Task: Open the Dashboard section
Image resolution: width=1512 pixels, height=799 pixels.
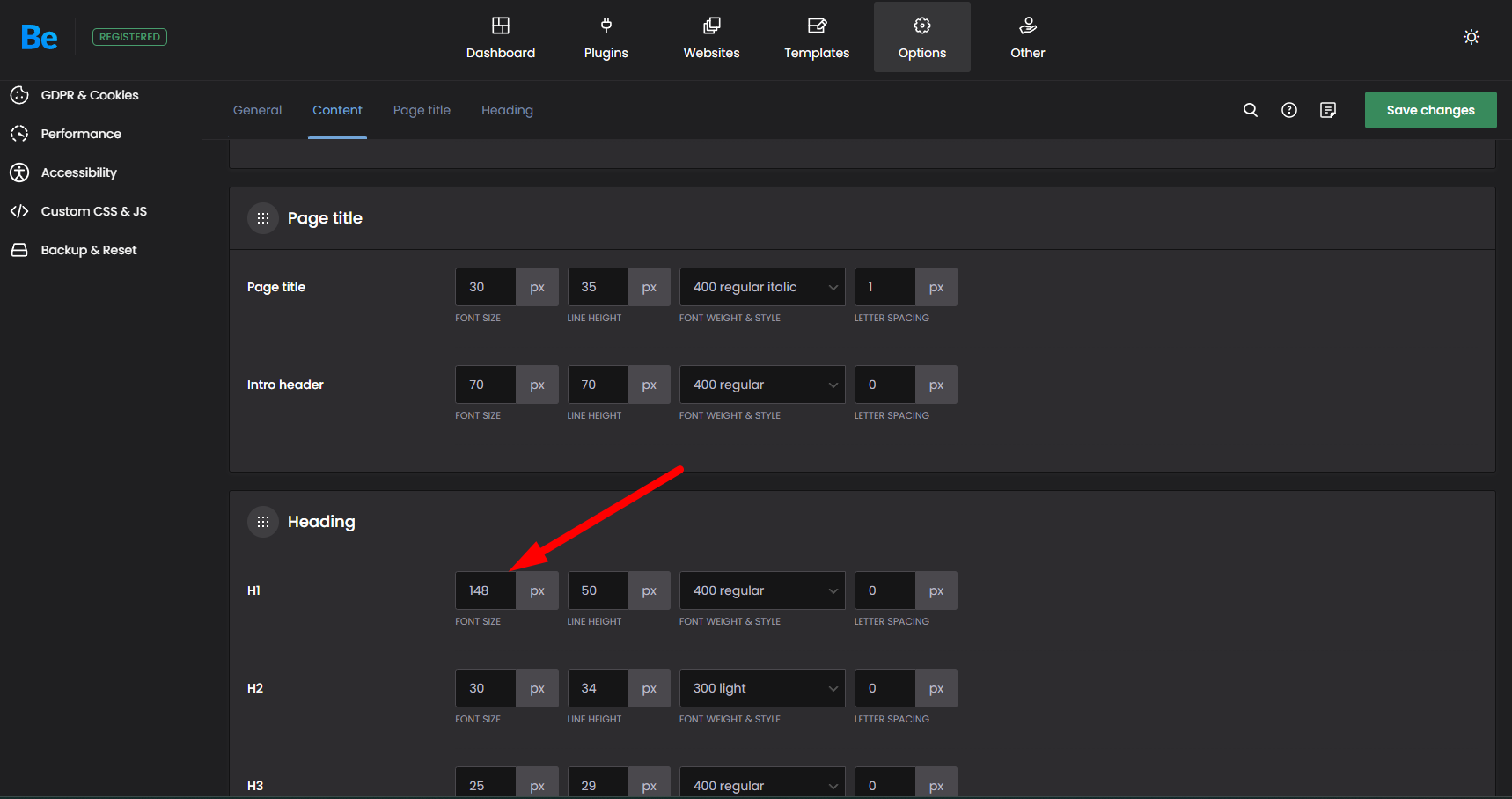Action: click(500, 38)
